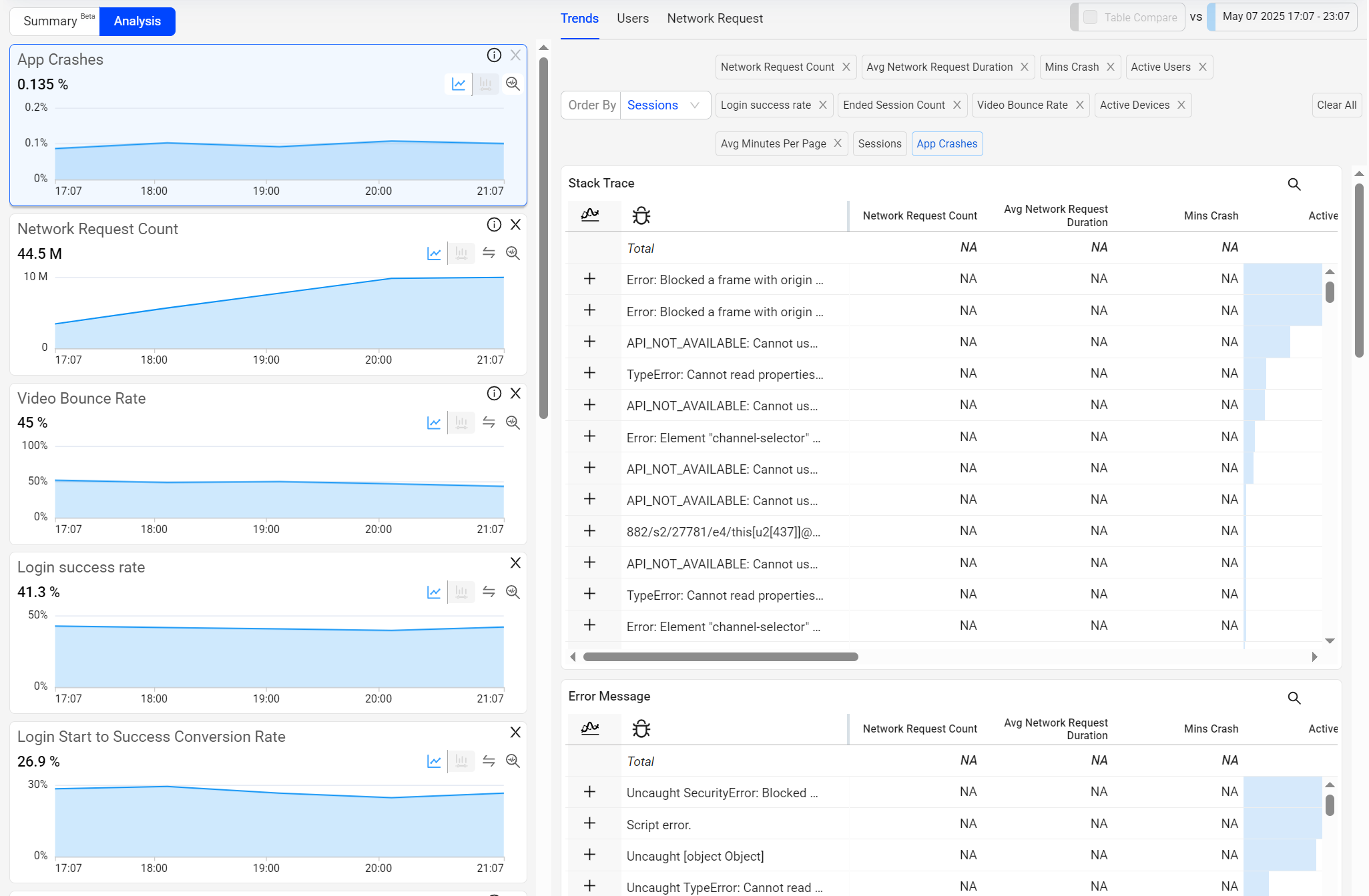Click the Clear All button
1369x896 pixels.
1336,105
